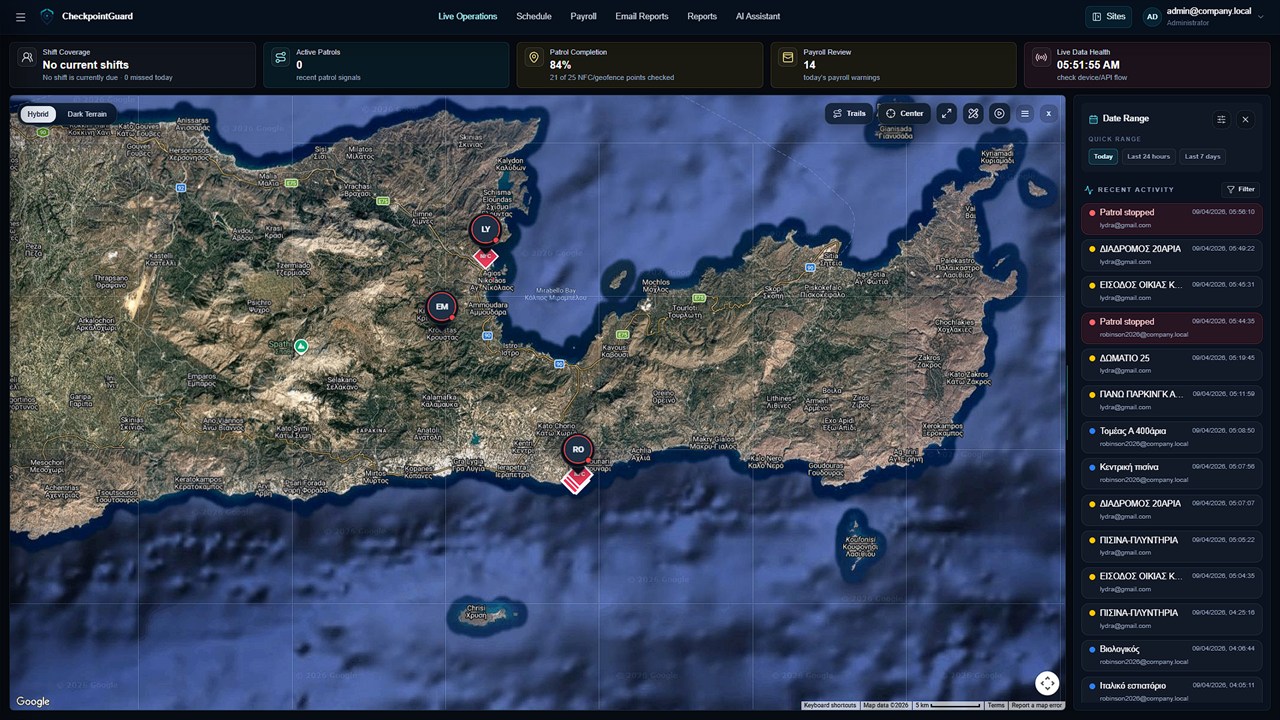This screenshot has width=1280, height=720.
Task: Open Patrol stopped entry at 05:56:10
Action: tap(1172, 218)
